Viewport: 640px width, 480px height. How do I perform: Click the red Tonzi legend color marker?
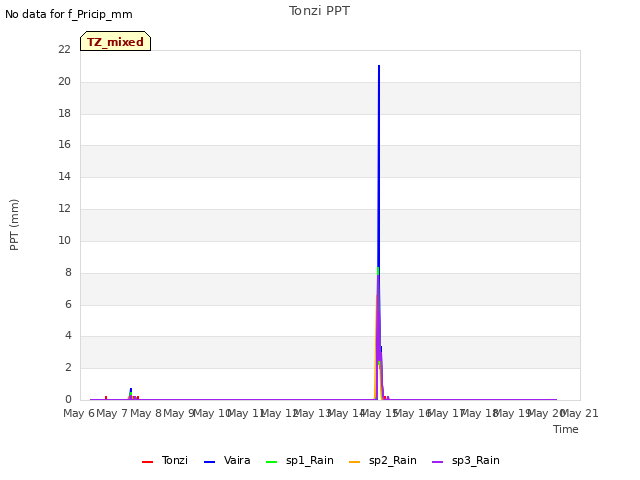point(147,462)
